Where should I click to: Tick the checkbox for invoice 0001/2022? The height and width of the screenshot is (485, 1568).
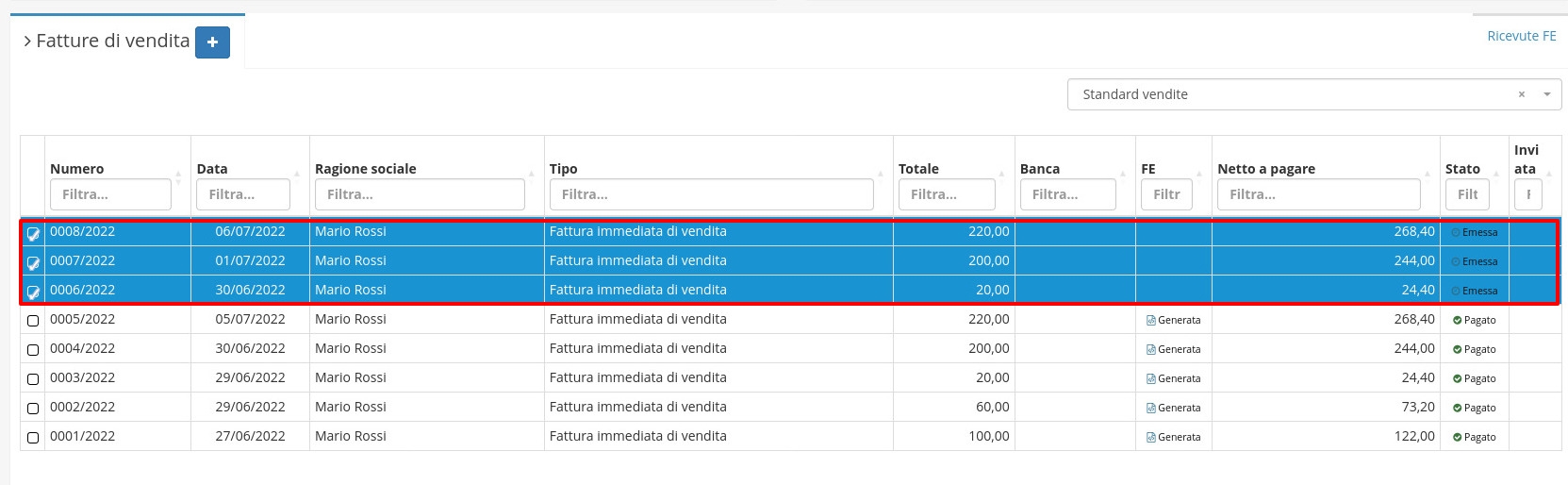(x=33, y=438)
